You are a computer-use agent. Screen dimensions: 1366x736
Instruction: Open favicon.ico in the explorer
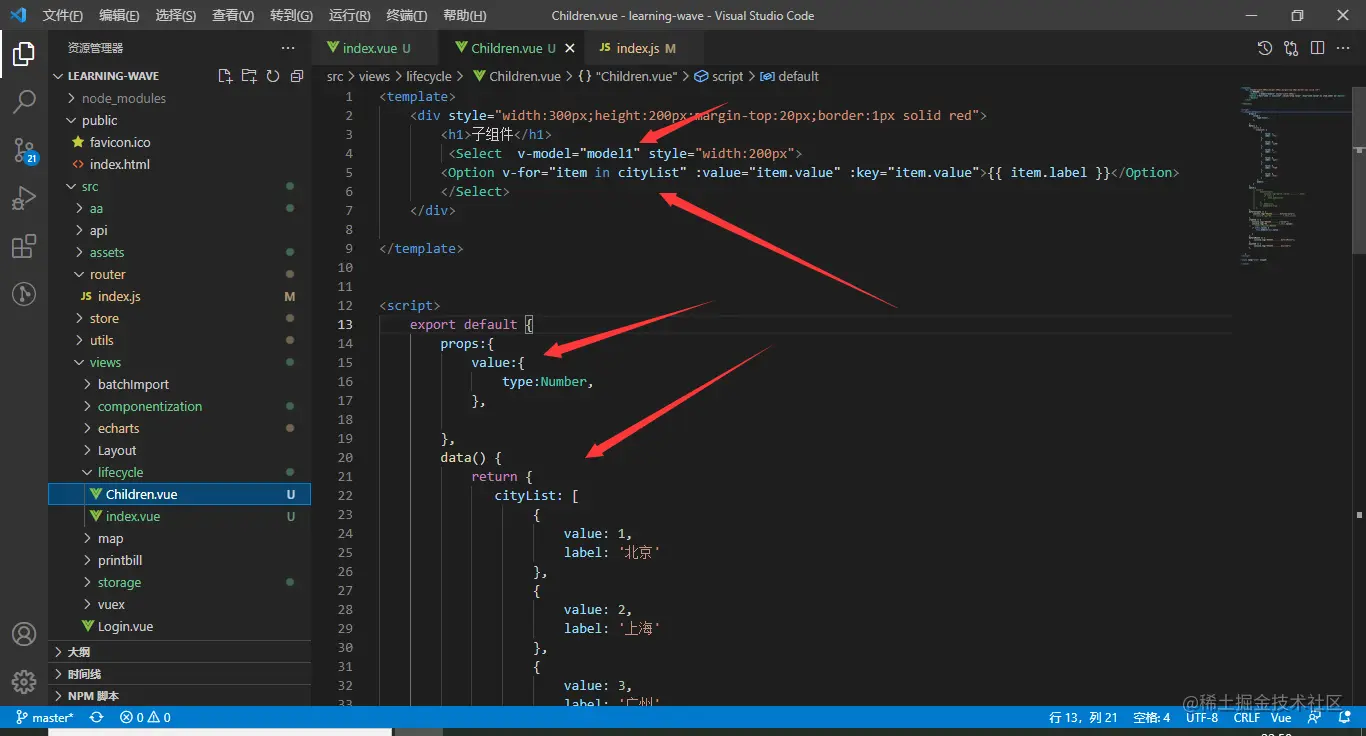coord(119,142)
